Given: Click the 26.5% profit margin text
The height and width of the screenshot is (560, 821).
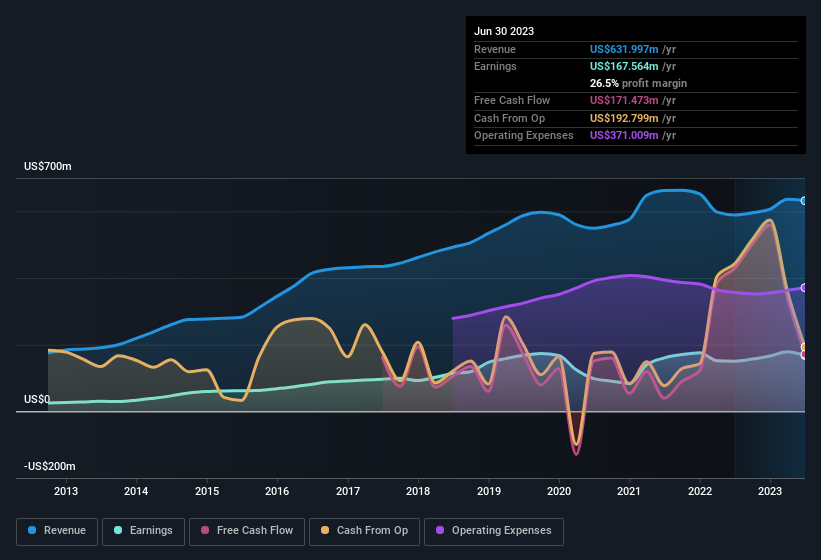Looking at the screenshot, I should tap(638, 83).
